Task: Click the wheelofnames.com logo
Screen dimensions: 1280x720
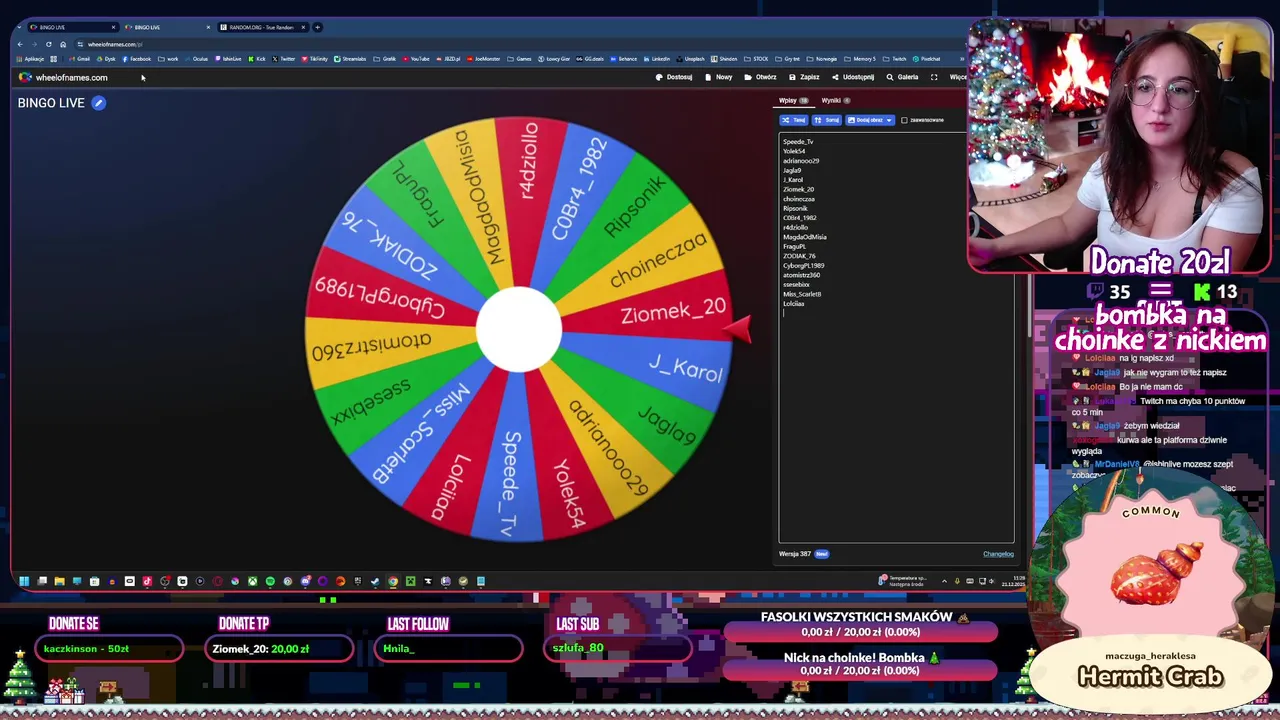Action: 63,77
